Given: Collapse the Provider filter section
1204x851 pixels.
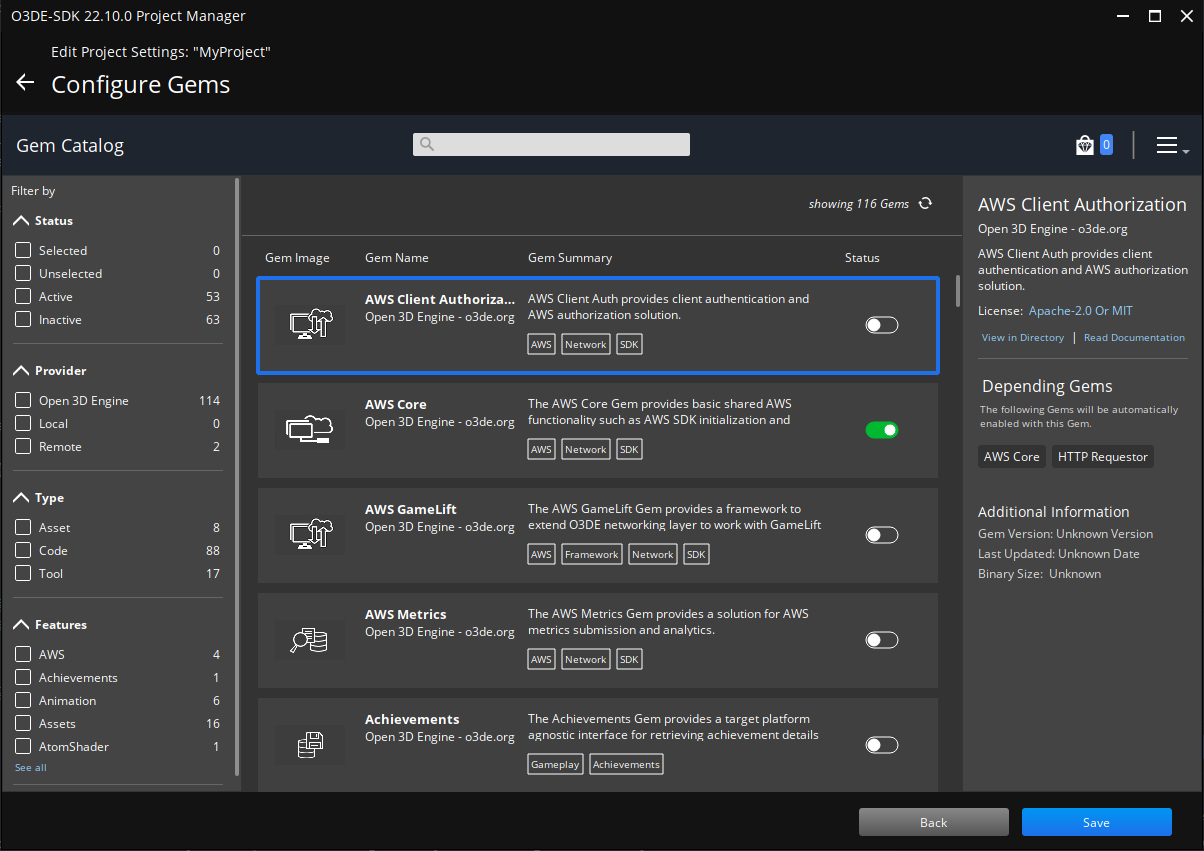Looking at the screenshot, I should click(22, 370).
